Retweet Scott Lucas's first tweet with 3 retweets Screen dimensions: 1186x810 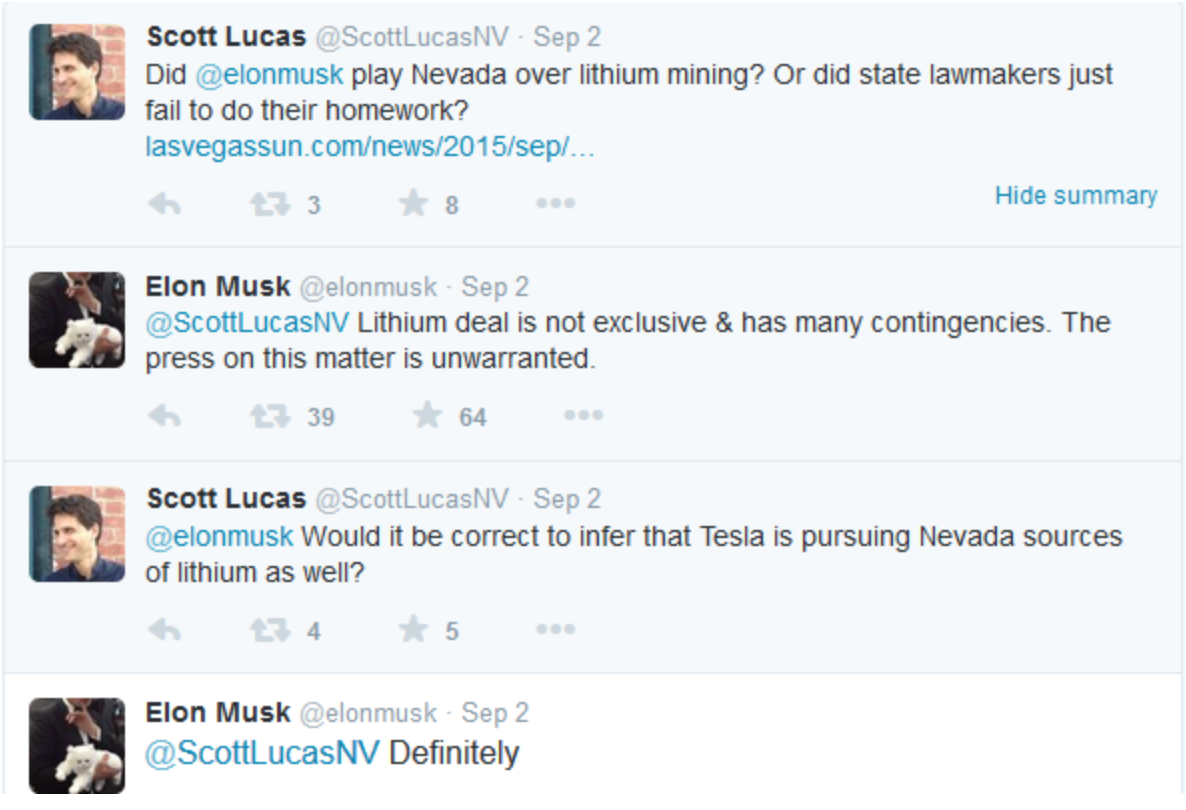coord(270,203)
